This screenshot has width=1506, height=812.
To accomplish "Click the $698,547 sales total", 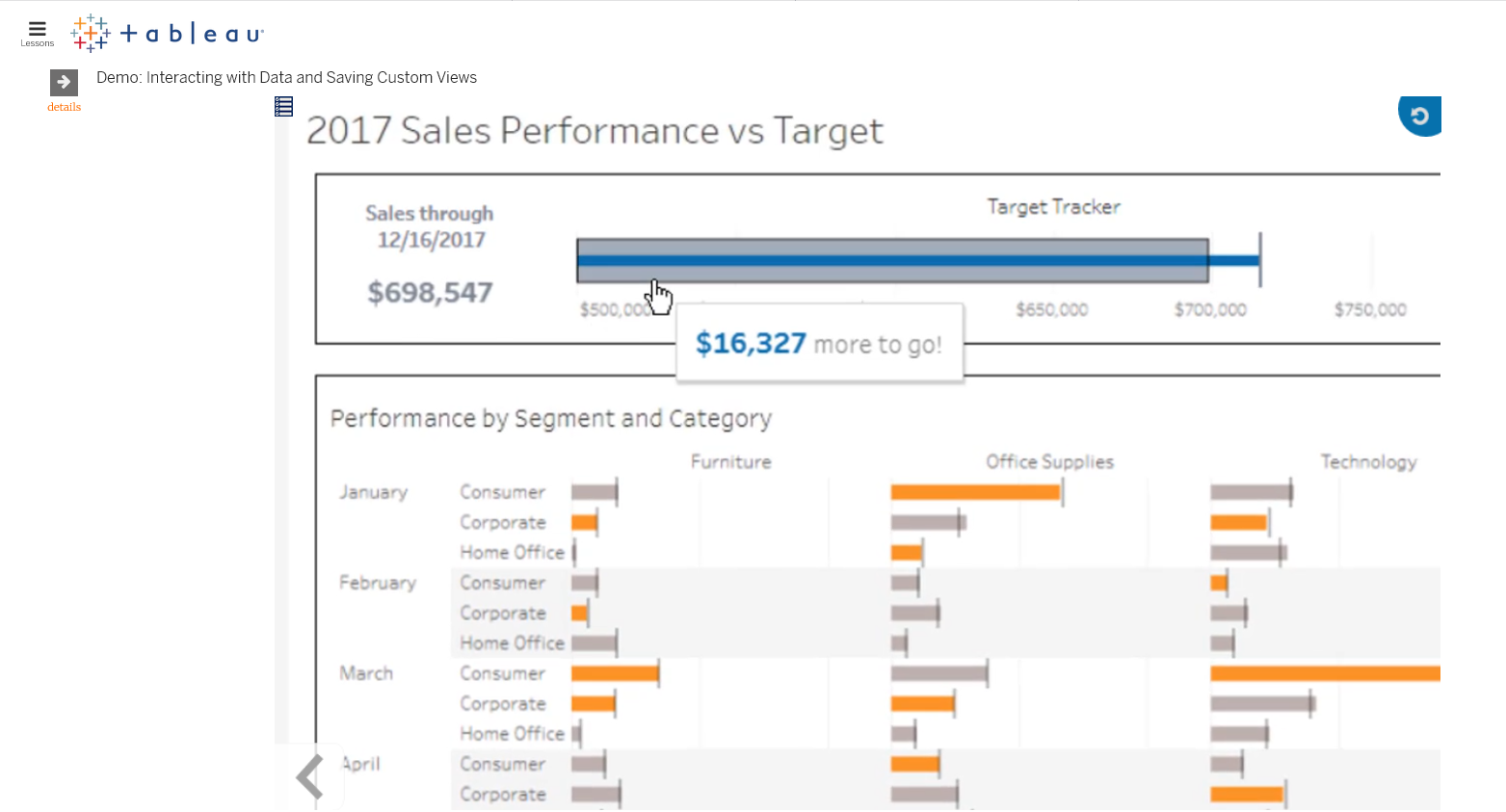I will coord(430,292).
